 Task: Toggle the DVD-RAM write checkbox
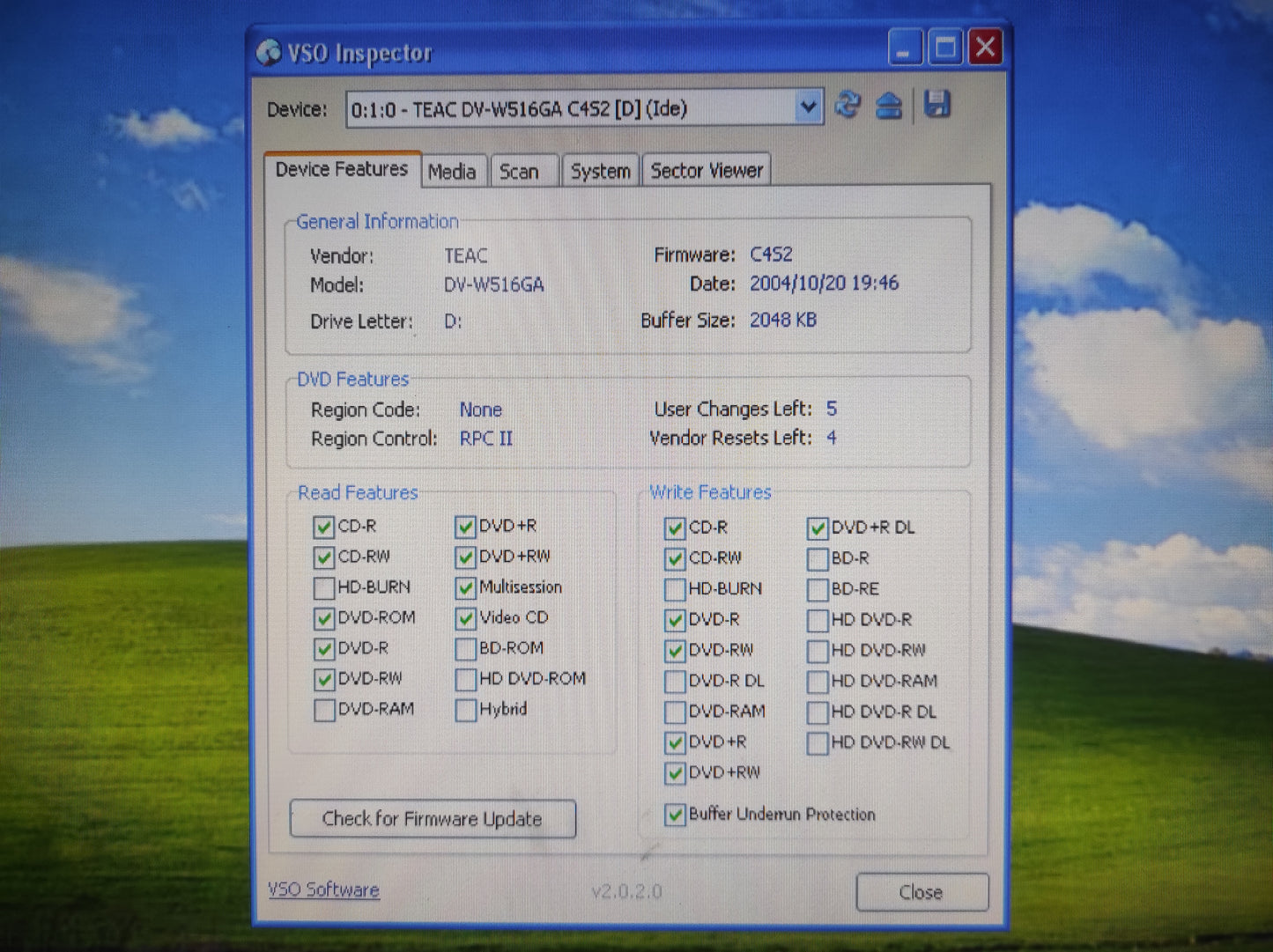tap(675, 712)
